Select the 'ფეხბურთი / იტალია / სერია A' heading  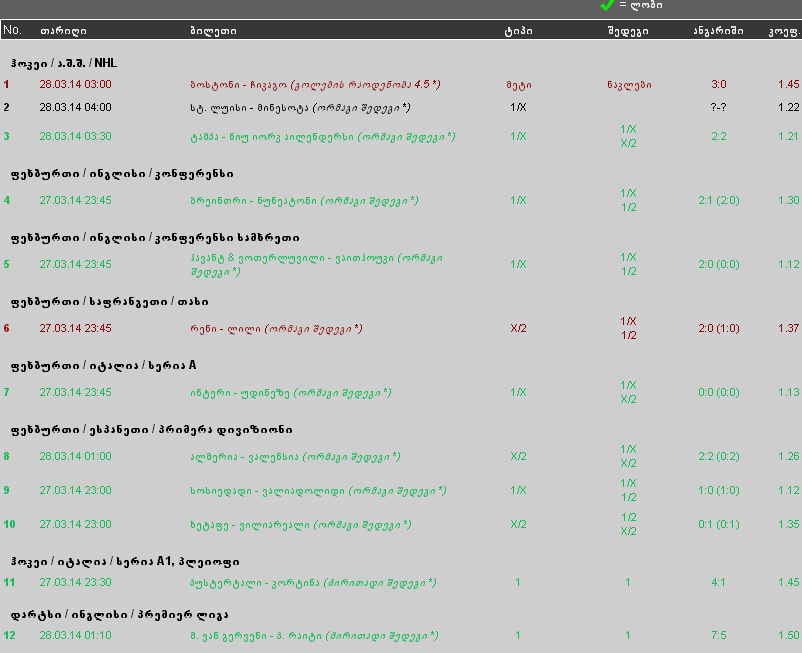103,366
